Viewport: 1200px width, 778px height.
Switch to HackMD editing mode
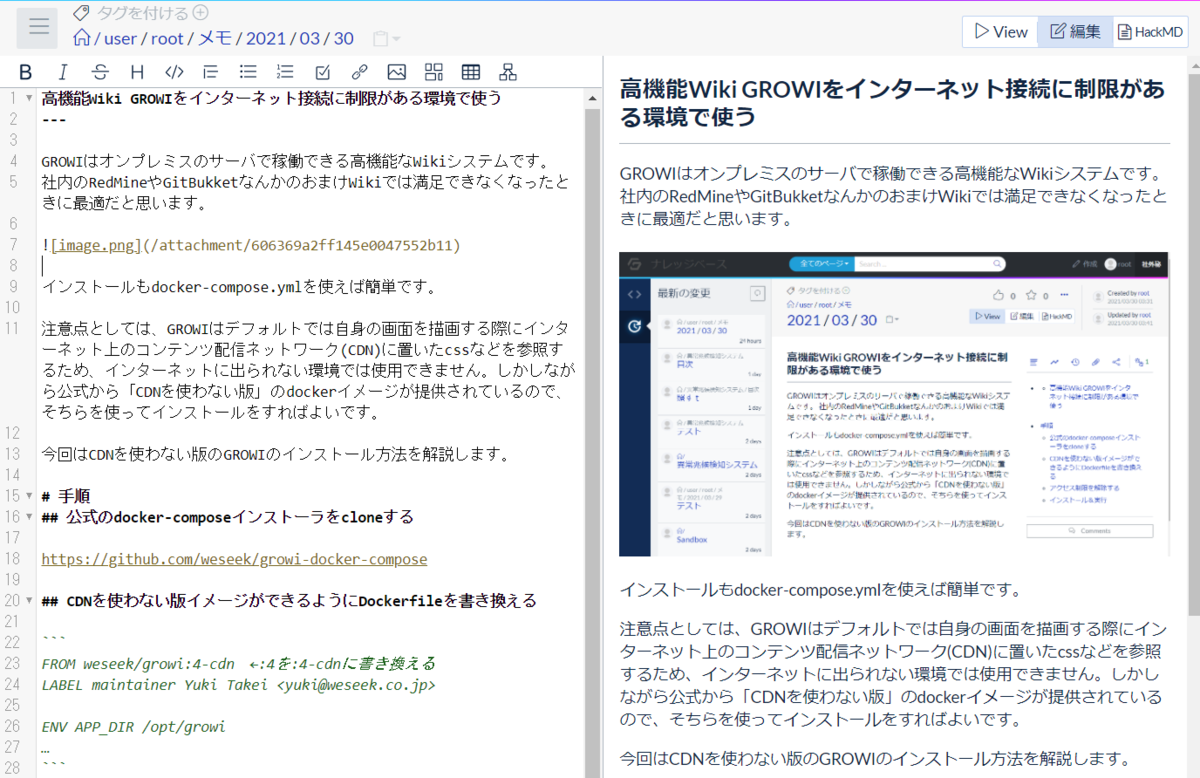[x=1150, y=32]
